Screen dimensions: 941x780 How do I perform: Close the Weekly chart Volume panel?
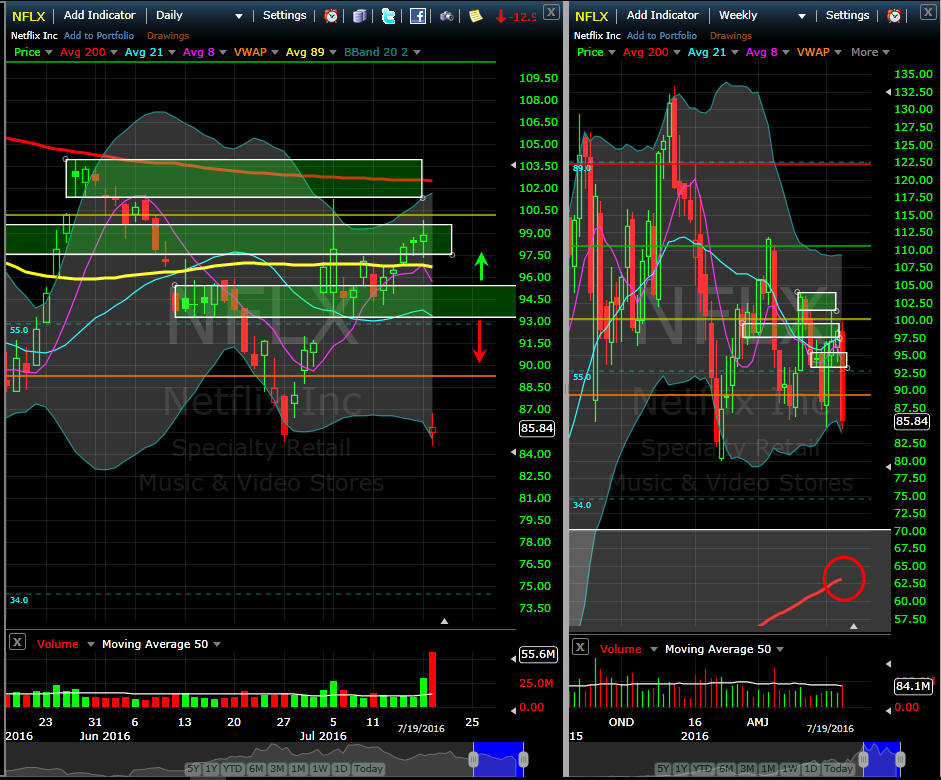[580, 649]
